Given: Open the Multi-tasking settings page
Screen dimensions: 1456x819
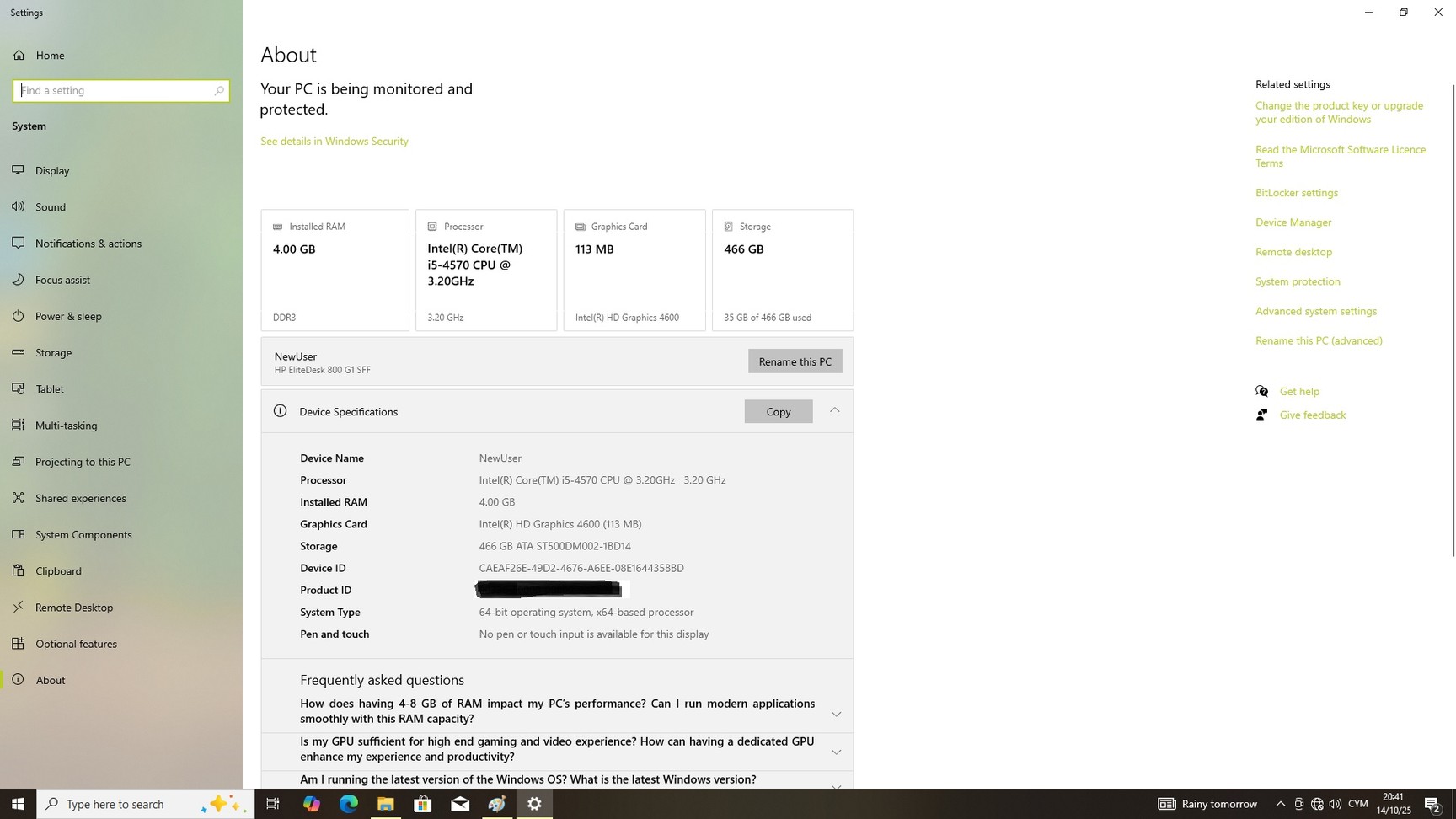Looking at the screenshot, I should [66, 426].
